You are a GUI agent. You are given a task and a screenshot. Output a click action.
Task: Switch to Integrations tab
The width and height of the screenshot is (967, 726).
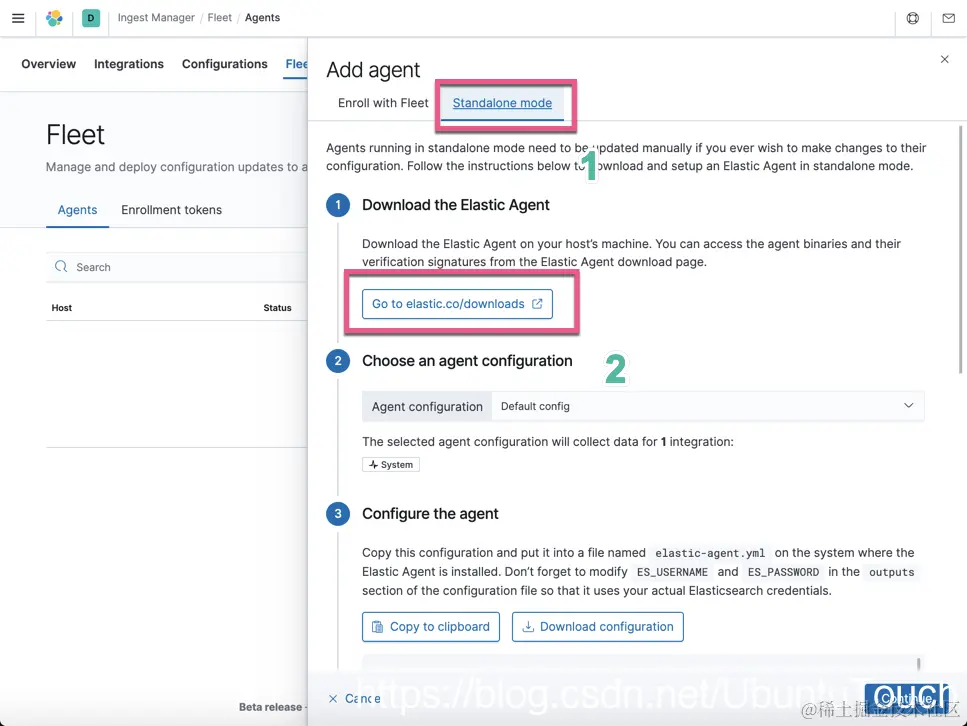[129, 64]
